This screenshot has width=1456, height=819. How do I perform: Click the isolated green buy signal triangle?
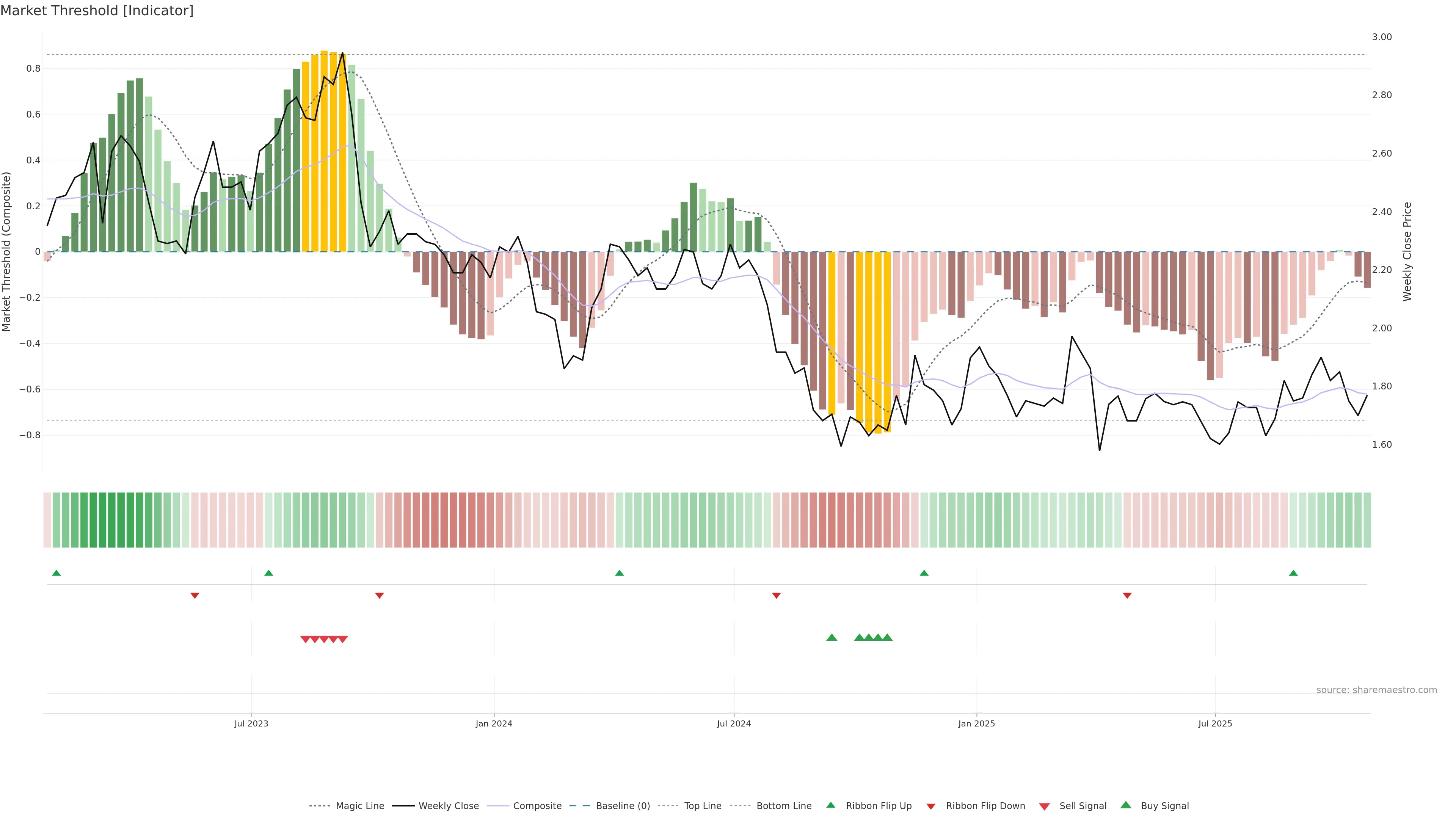pos(832,637)
